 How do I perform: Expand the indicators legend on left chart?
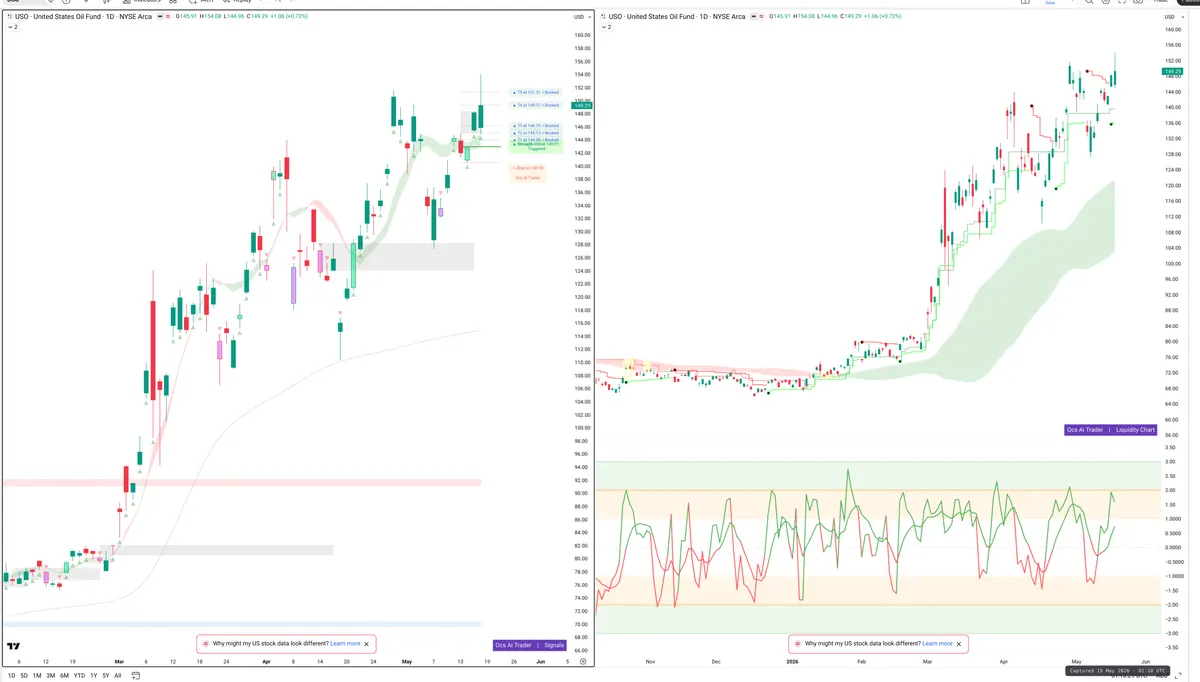12,27
